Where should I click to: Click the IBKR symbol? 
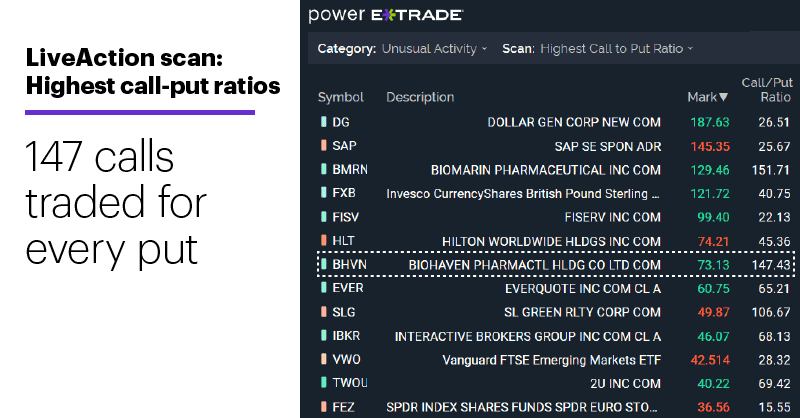click(x=346, y=336)
